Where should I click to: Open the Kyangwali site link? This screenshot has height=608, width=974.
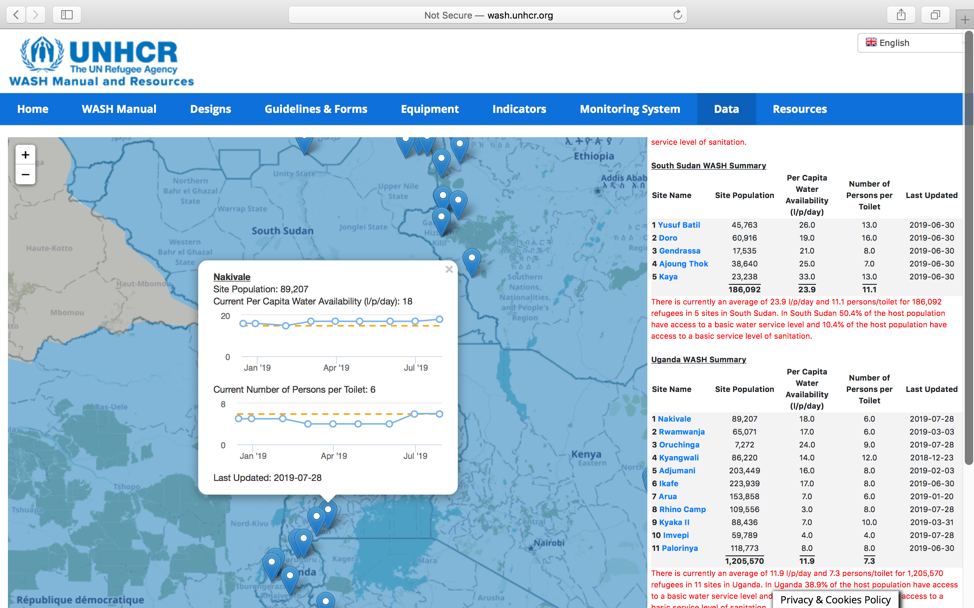678,458
